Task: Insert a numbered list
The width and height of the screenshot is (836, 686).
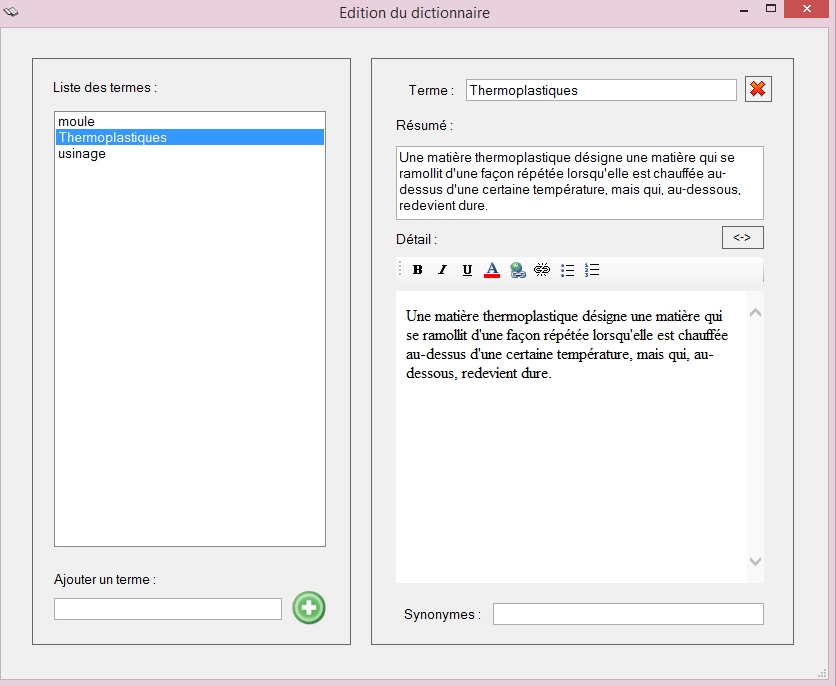Action: [592, 270]
